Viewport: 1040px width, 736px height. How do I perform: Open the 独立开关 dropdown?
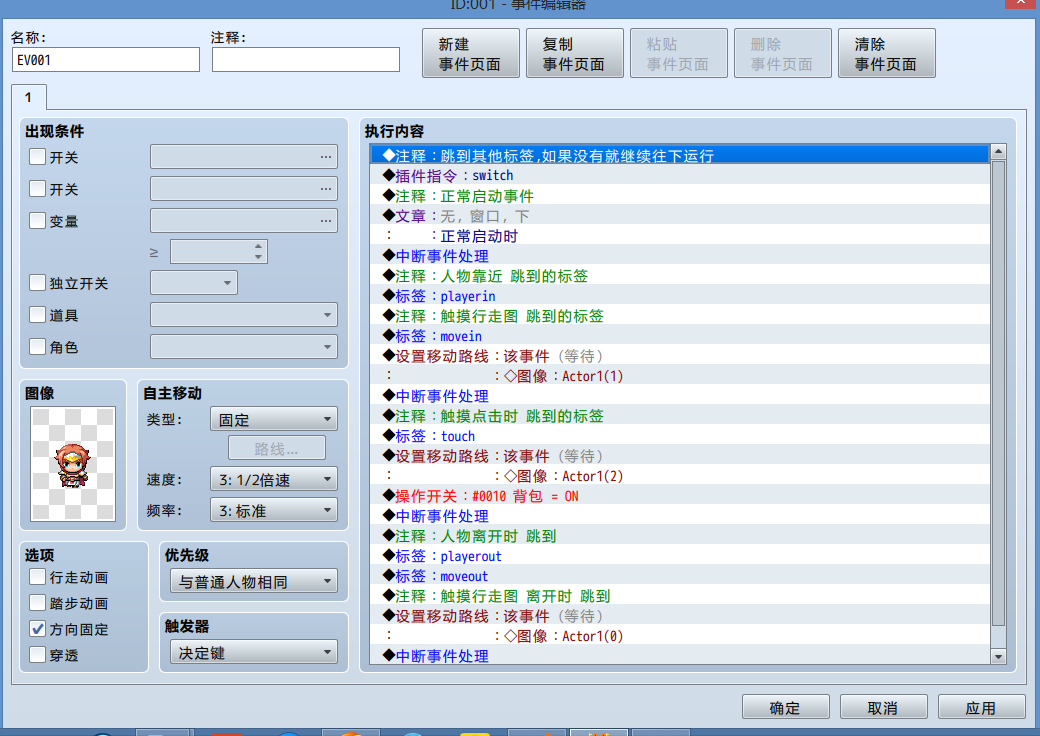tap(194, 282)
